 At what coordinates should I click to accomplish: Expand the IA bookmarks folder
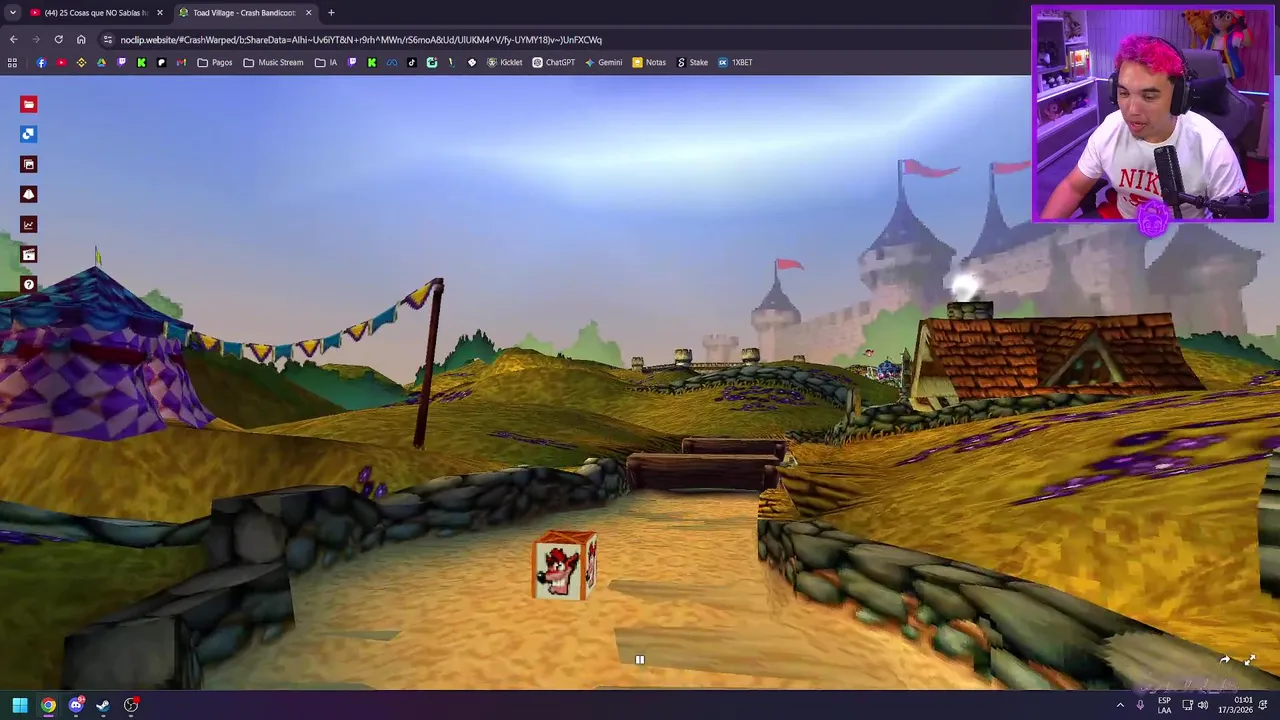(326, 62)
